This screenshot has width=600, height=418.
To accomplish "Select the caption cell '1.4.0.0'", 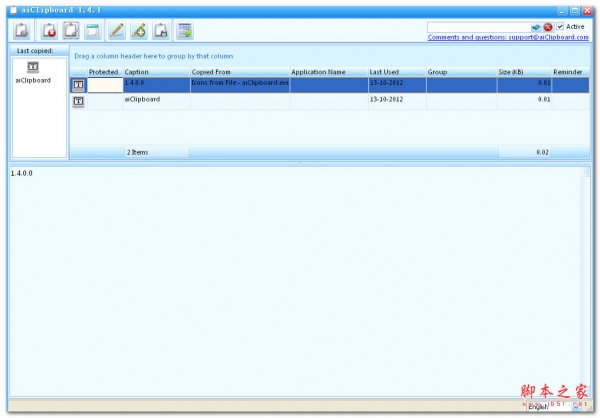I will pos(157,85).
